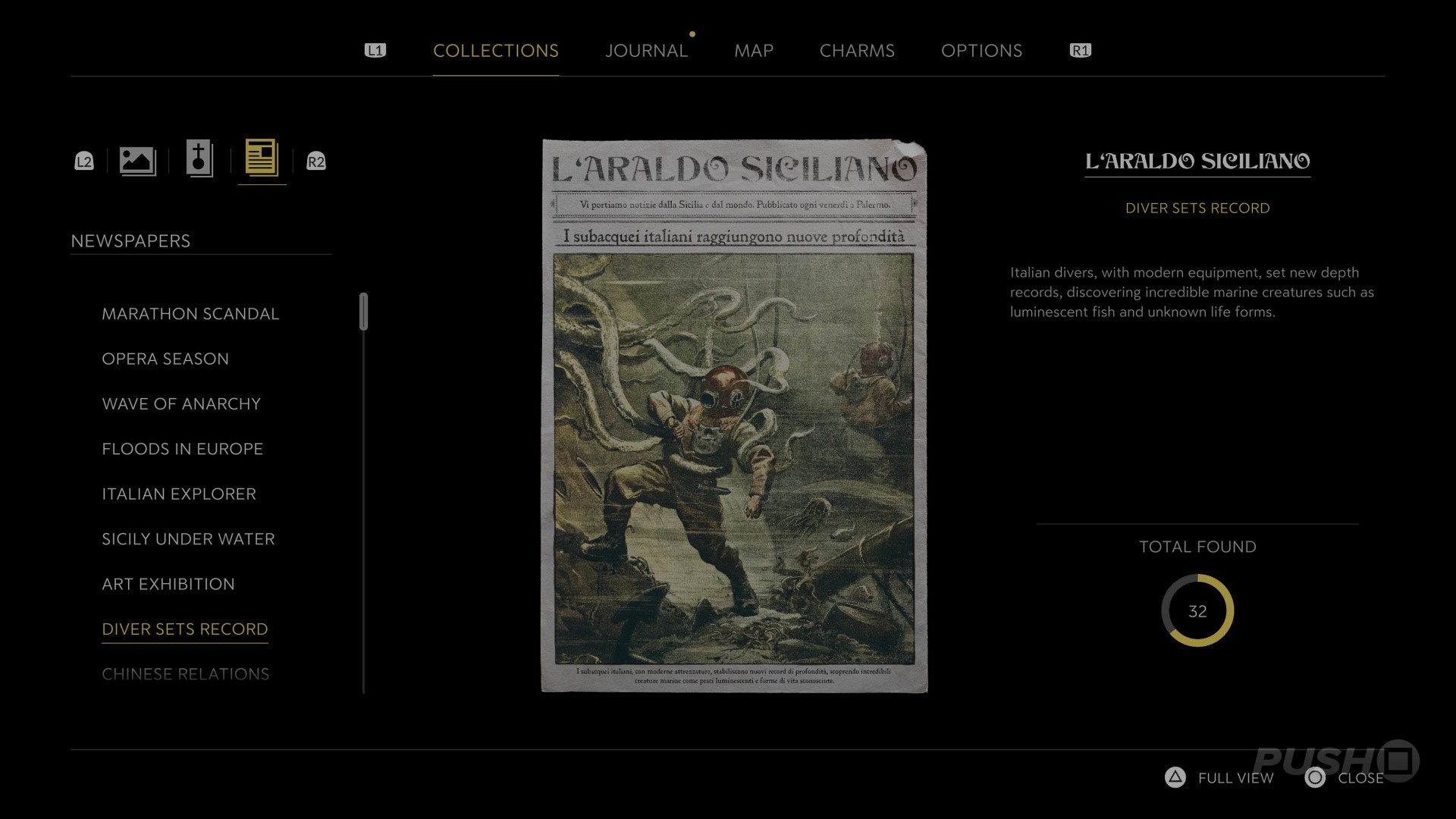Click the L'Araldo Siciliano newspaper image

(x=734, y=416)
